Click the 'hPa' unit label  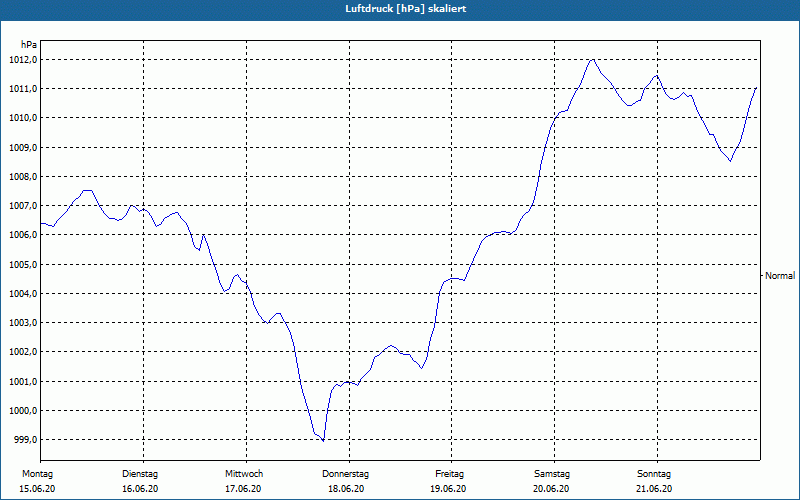pos(29,45)
